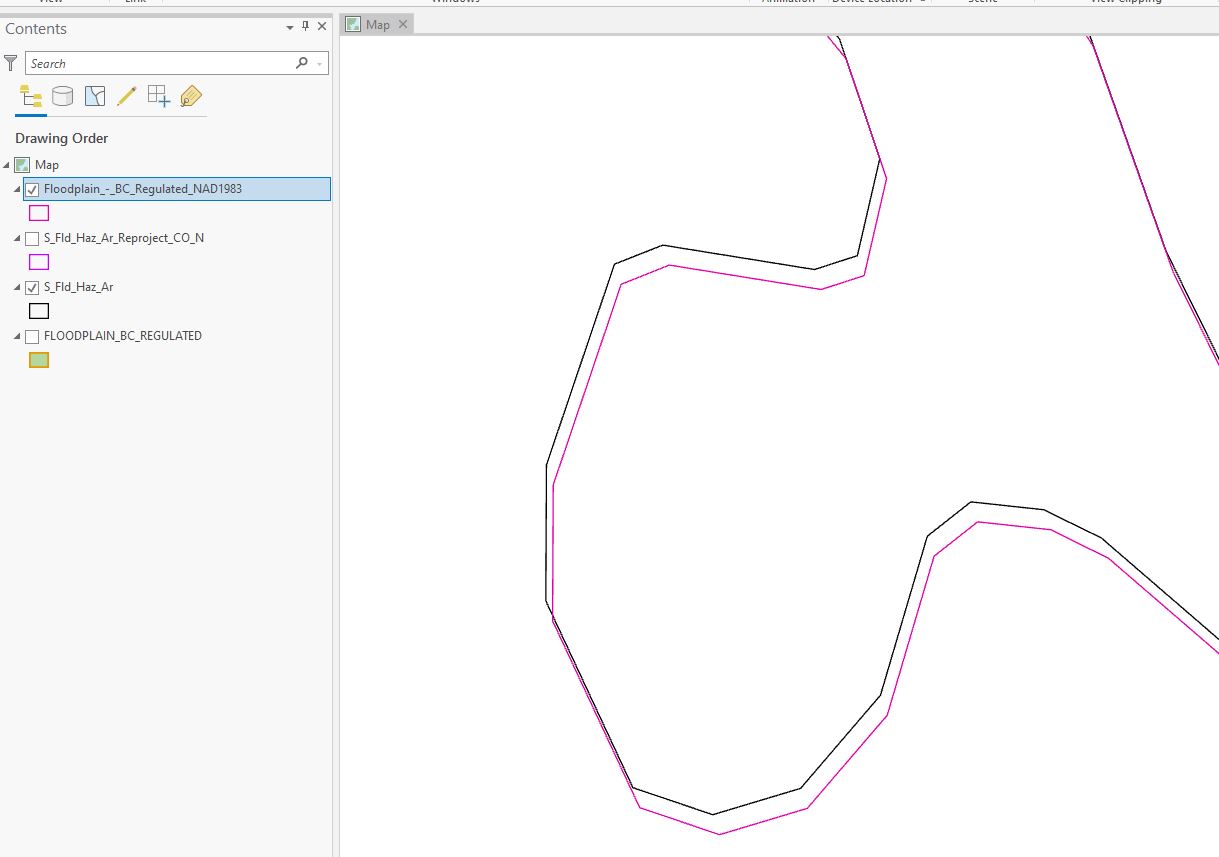Image resolution: width=1219 pixels, height=857 pixels.
Task: Click magenta symbol of S_Fld_Haz_Ar_Reproject_CO_N
Action: (x=39, y=262)
